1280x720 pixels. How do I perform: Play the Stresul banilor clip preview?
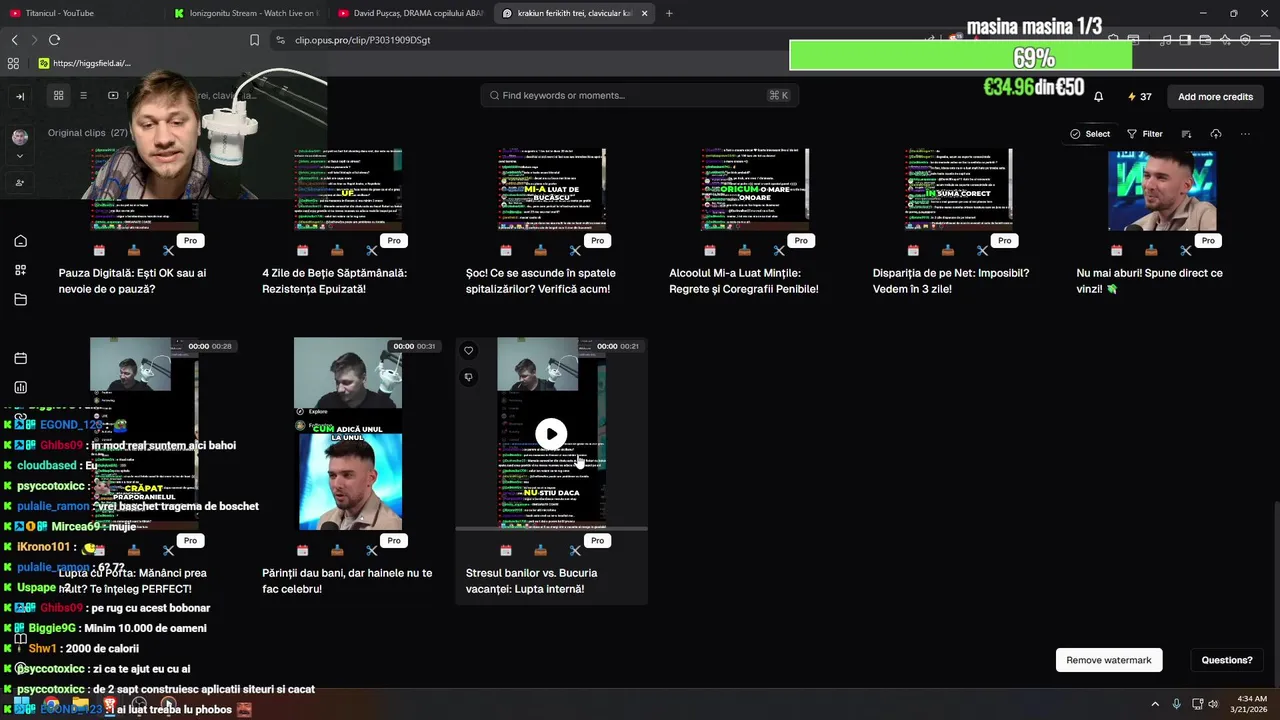click(x=551, y=434)
